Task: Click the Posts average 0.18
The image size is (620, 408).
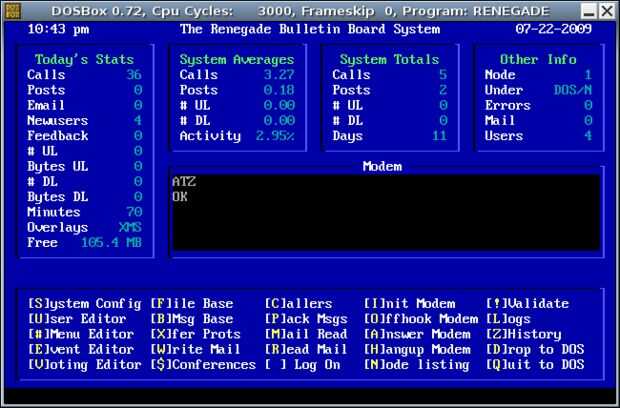Action: (x=279, y=90)
